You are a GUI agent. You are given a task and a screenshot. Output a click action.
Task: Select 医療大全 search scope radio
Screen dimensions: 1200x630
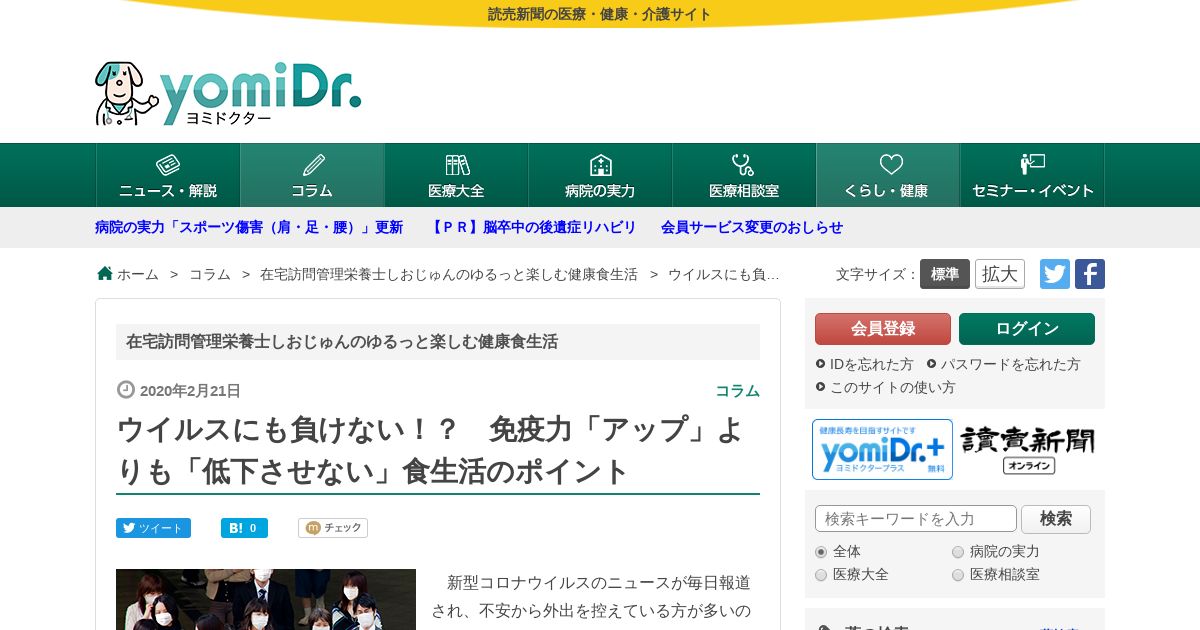click(821, 575)
